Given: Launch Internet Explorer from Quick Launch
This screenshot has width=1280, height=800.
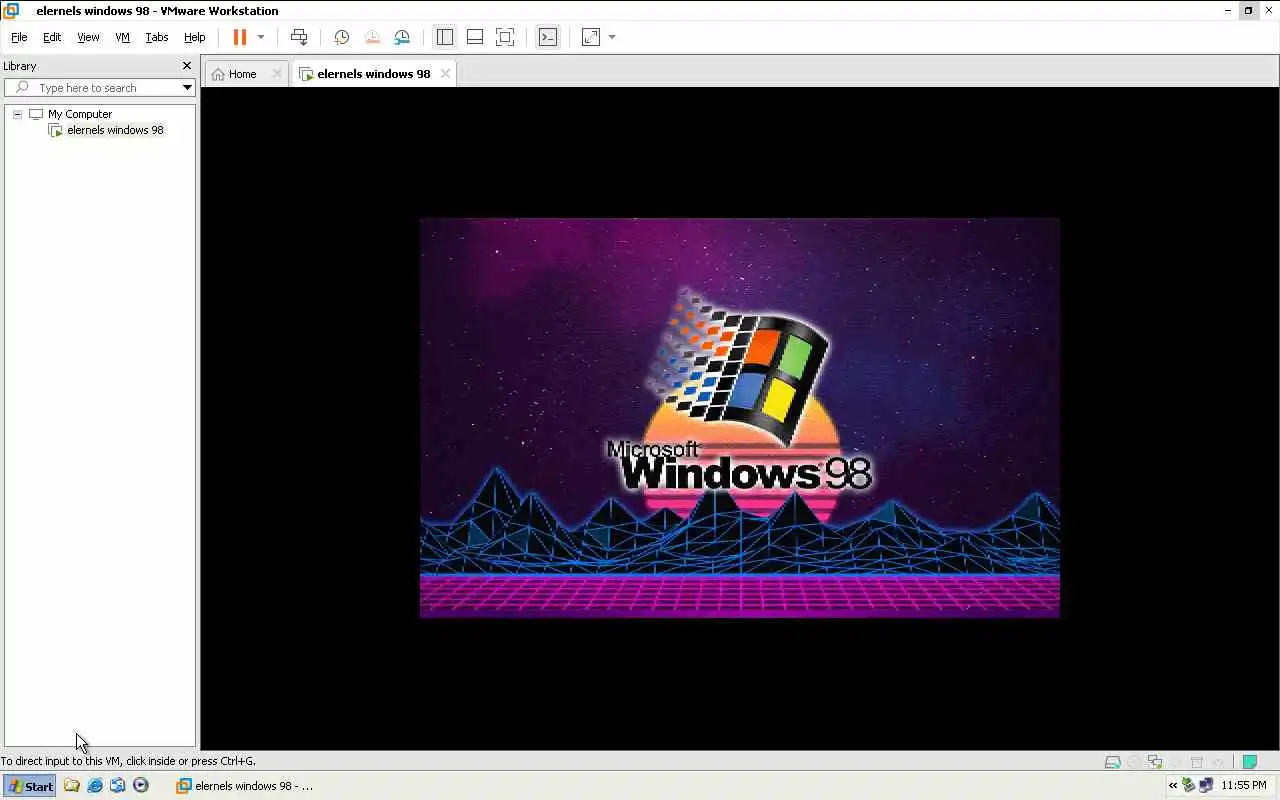Looking at the screenshot, I should (x=95, y=786).
